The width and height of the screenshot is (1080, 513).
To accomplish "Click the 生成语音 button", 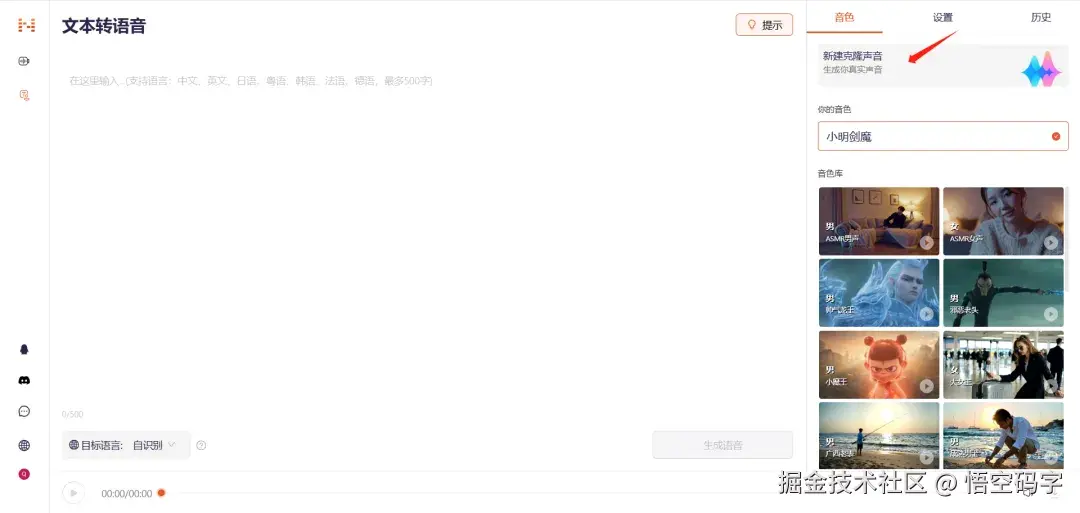I will 723,445.
